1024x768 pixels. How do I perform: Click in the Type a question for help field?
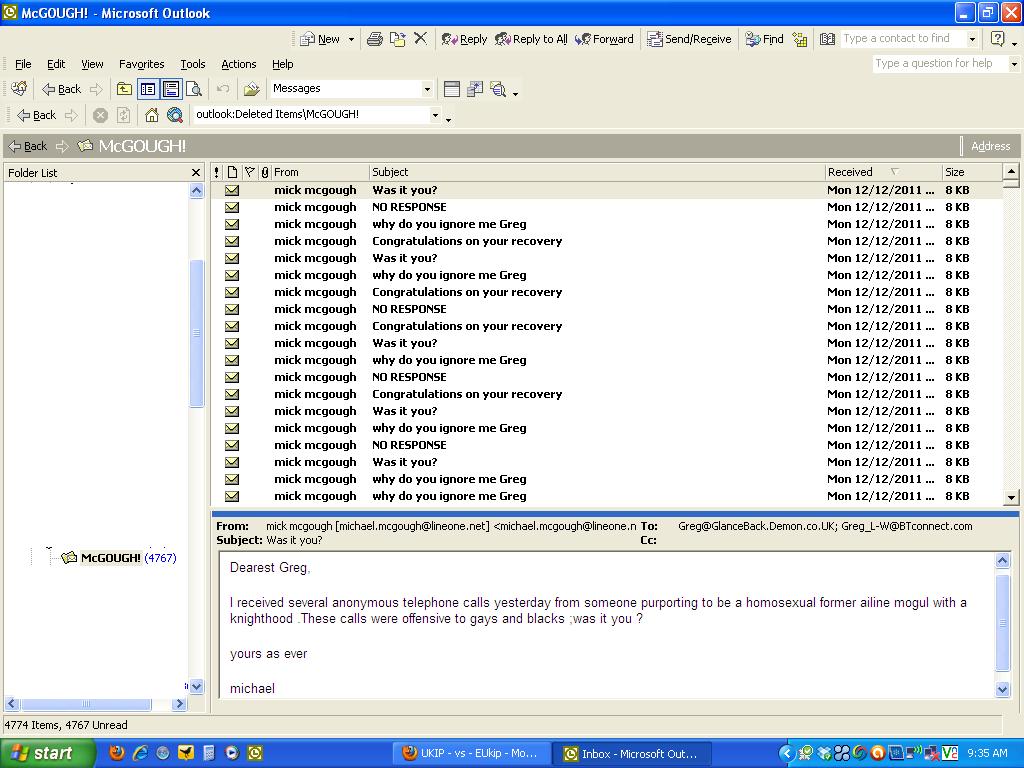940,63
